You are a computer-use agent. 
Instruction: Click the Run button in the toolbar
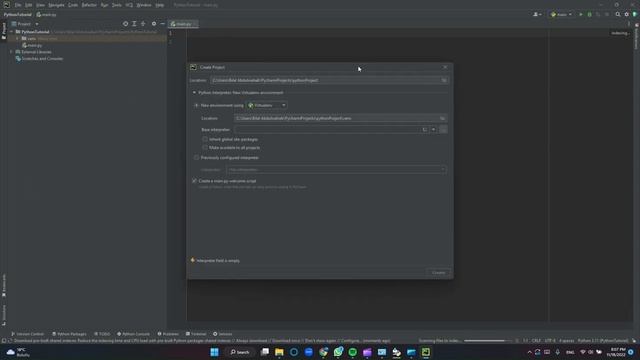click(x=581, y=14)
